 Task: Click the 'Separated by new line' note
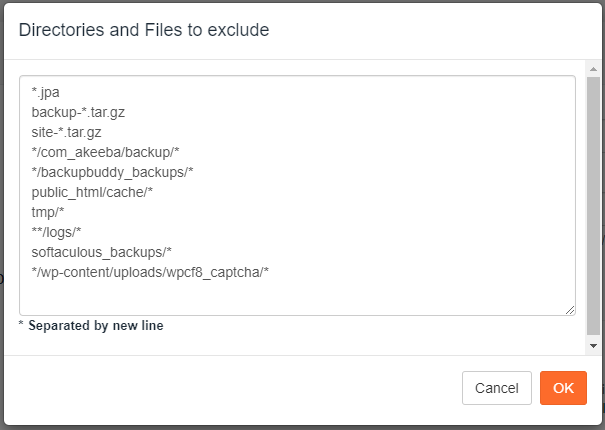pyautogui.click(x=96, y=325)
